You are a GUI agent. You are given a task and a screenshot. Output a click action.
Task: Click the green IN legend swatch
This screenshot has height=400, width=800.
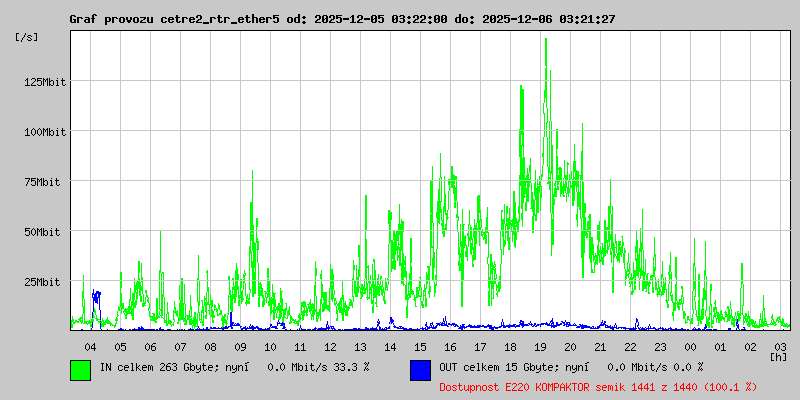click(x=80, y=369)
